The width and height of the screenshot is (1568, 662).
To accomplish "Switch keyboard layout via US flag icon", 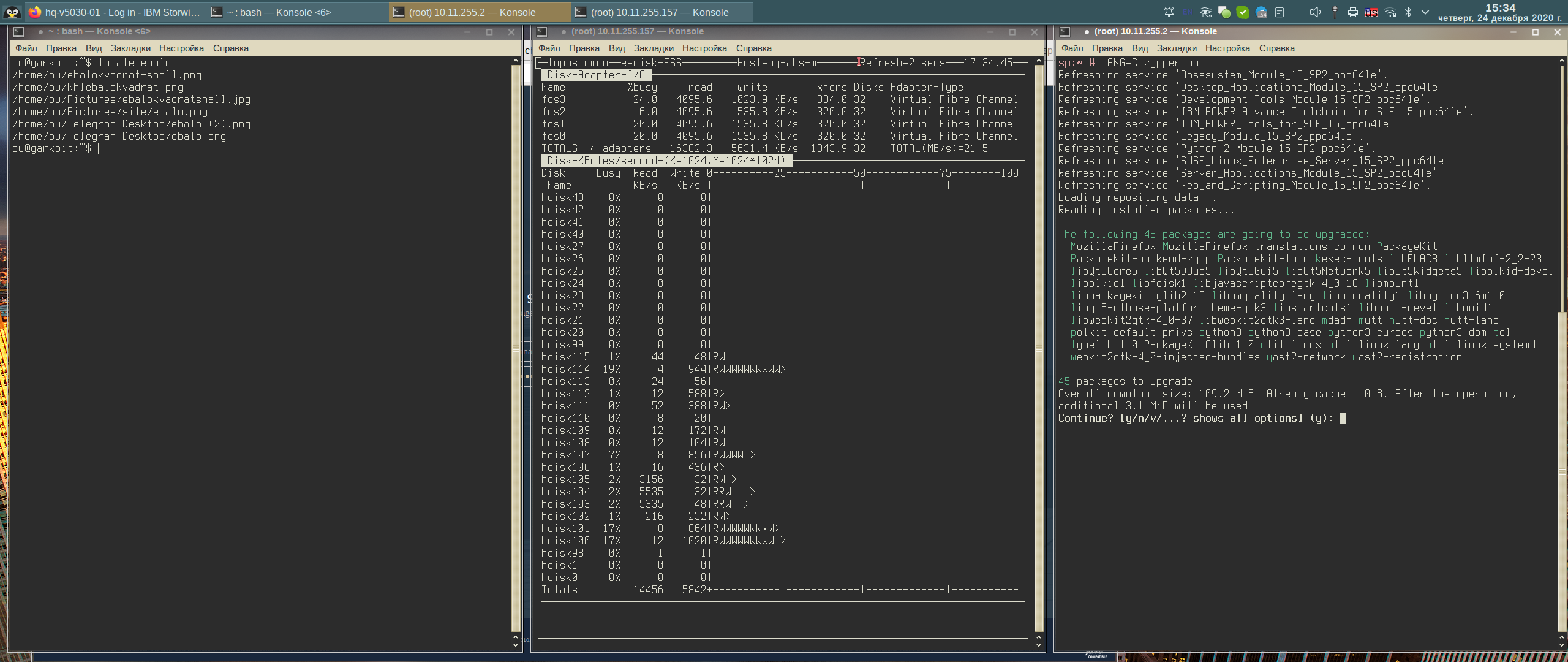I will (x=1371, y=12).
